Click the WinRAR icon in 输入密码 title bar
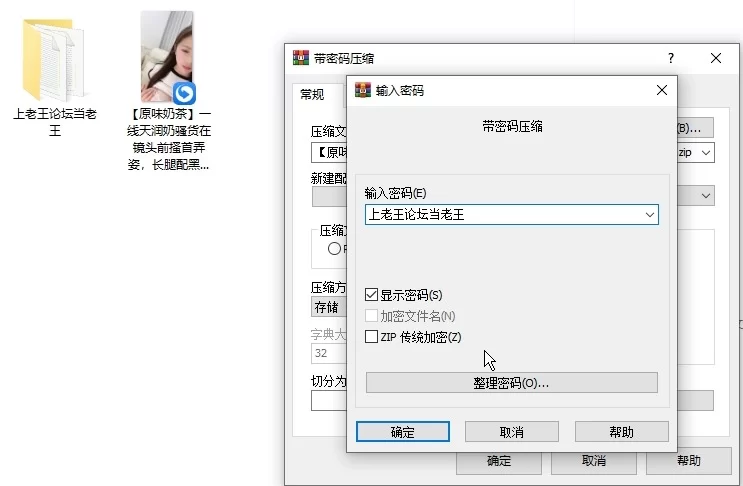 click(363, 90)
